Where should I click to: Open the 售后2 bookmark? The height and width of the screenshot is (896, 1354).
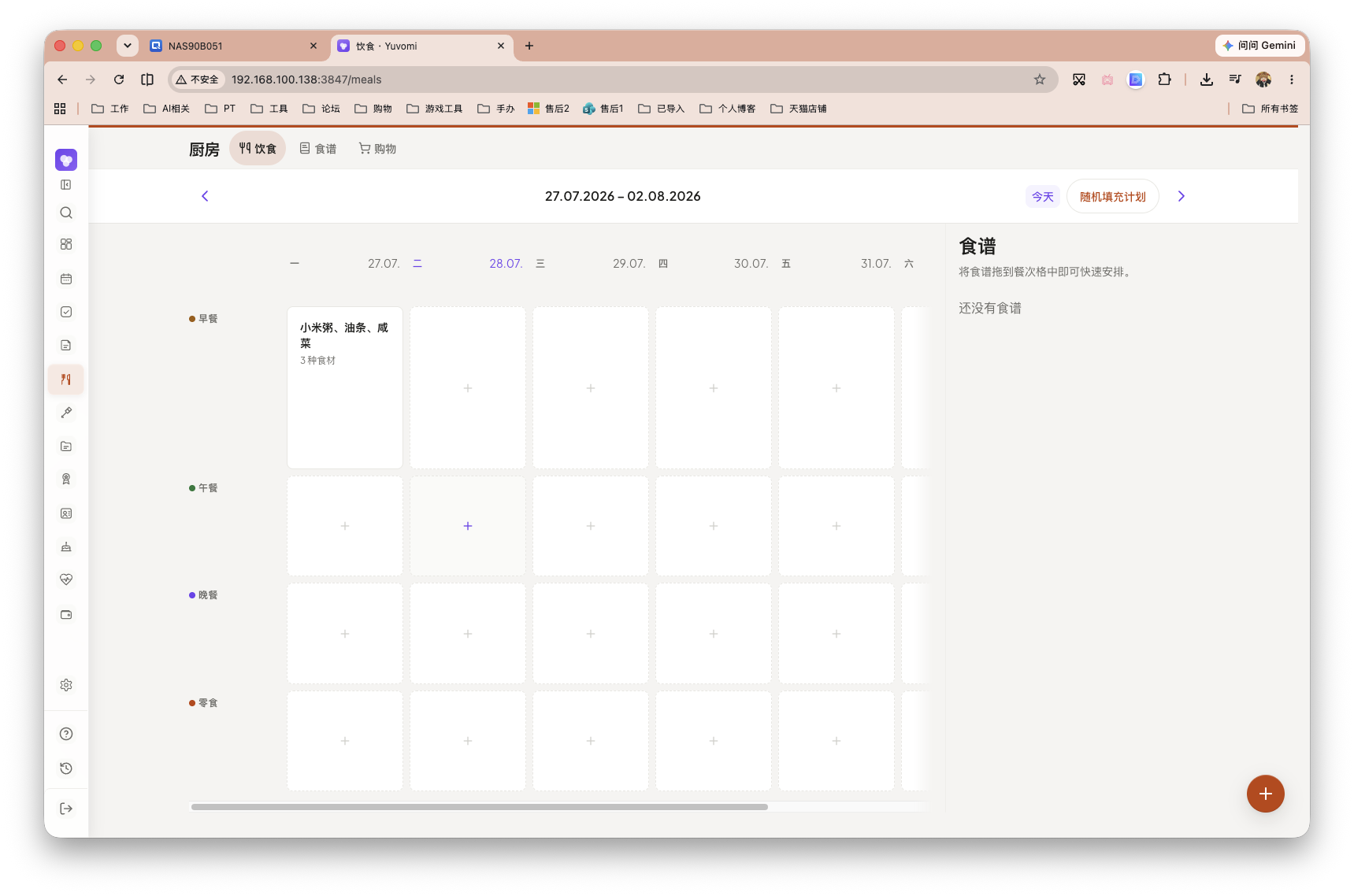pos(548,109)
